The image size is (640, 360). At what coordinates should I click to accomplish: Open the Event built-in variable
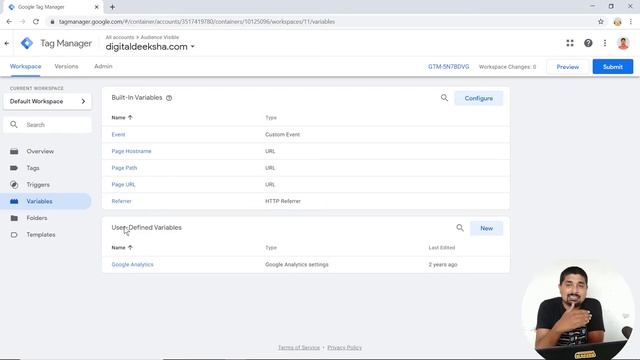click(118, 134)
